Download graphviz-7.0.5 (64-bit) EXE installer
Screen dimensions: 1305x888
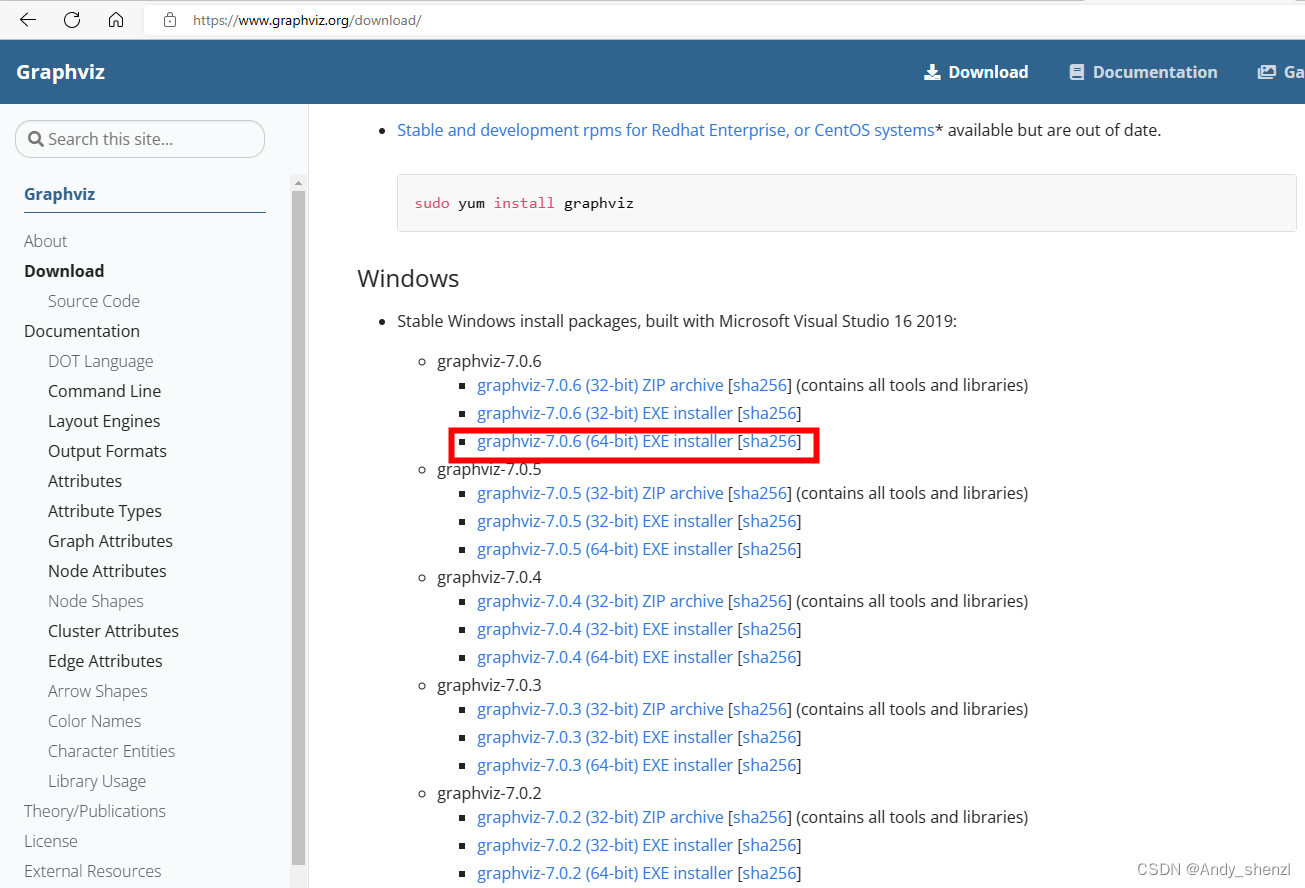tap(605, 549)
